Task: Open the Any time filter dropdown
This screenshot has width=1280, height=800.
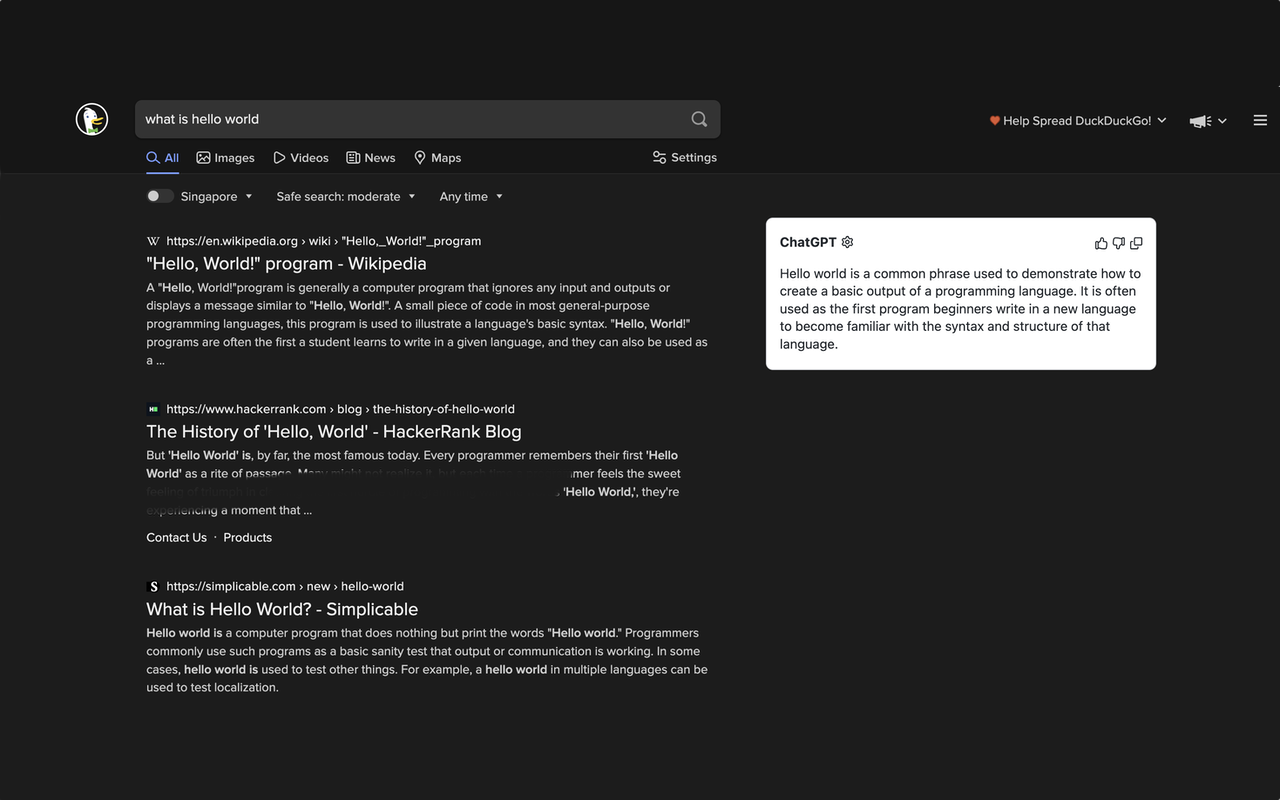Action: pos(471,197)
